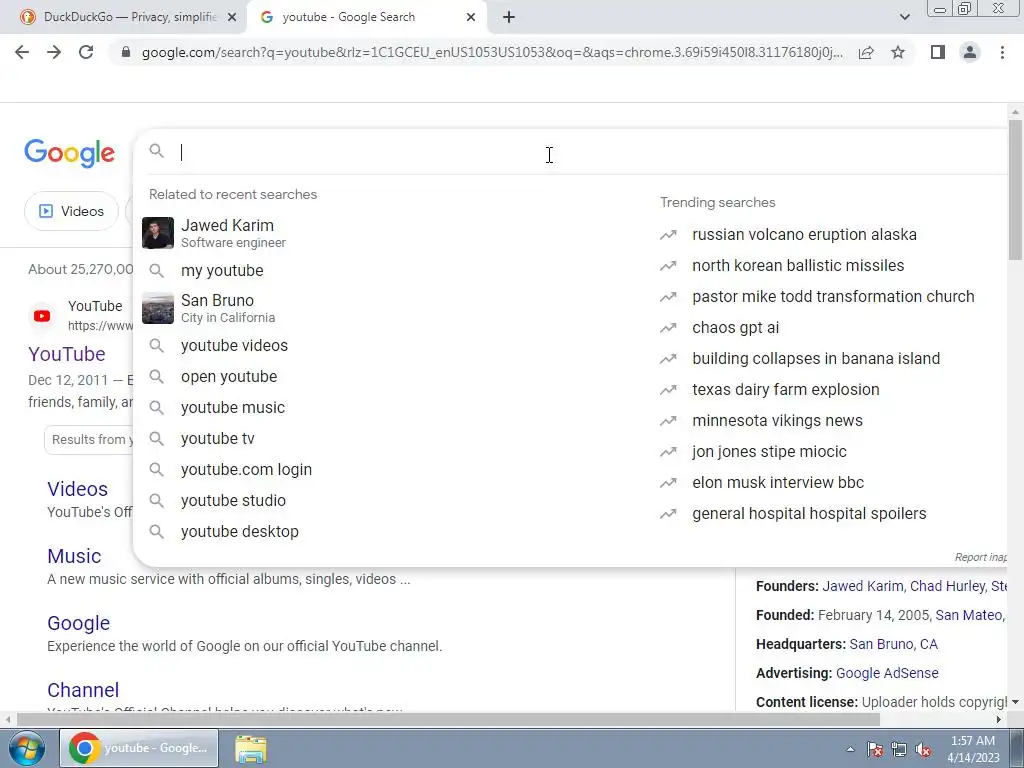Pick trending 'general hospital hospital spoilers'
This screenshot has height=768, width=1024.
(809, 514)
